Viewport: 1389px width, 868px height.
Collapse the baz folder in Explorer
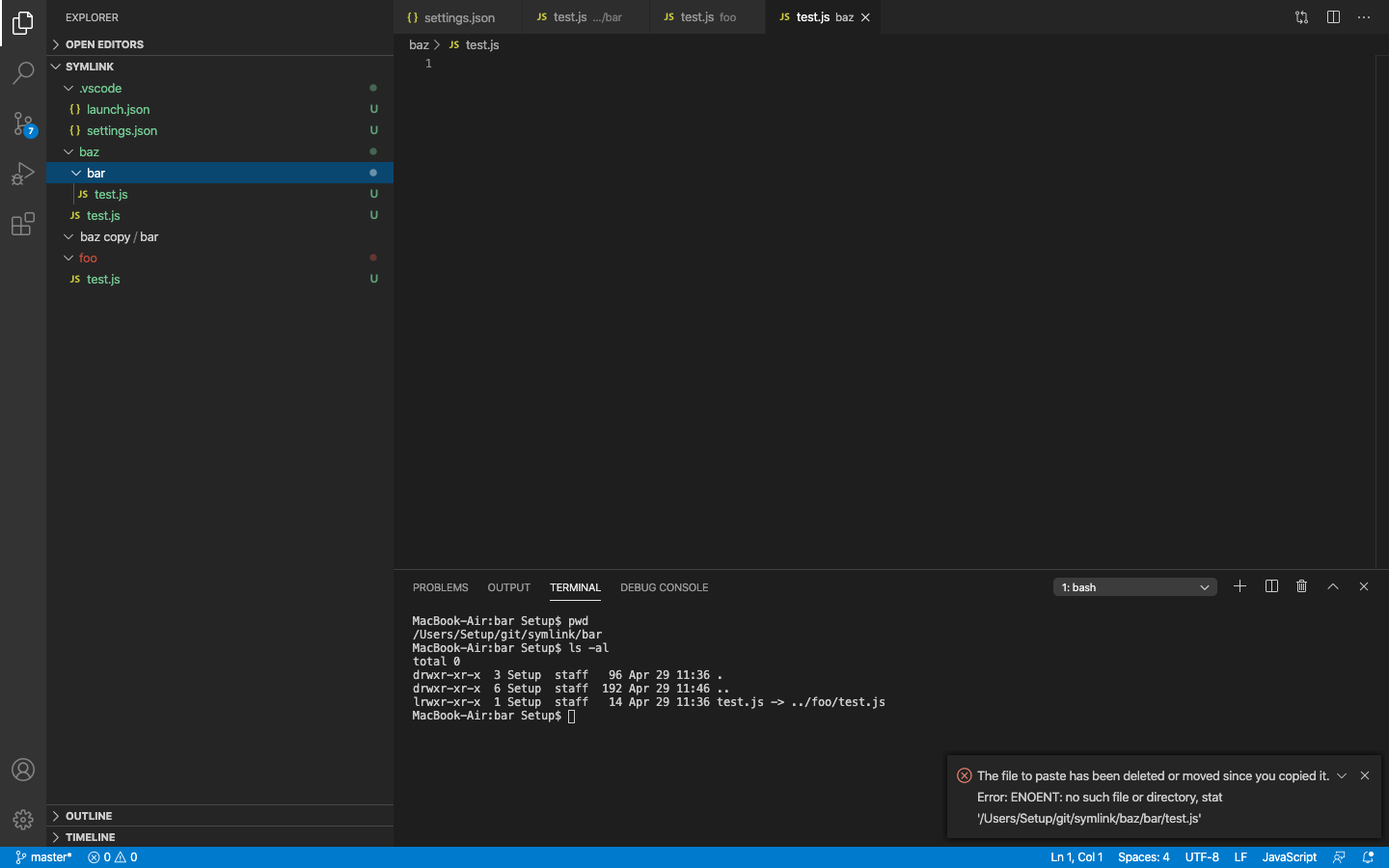68,151
